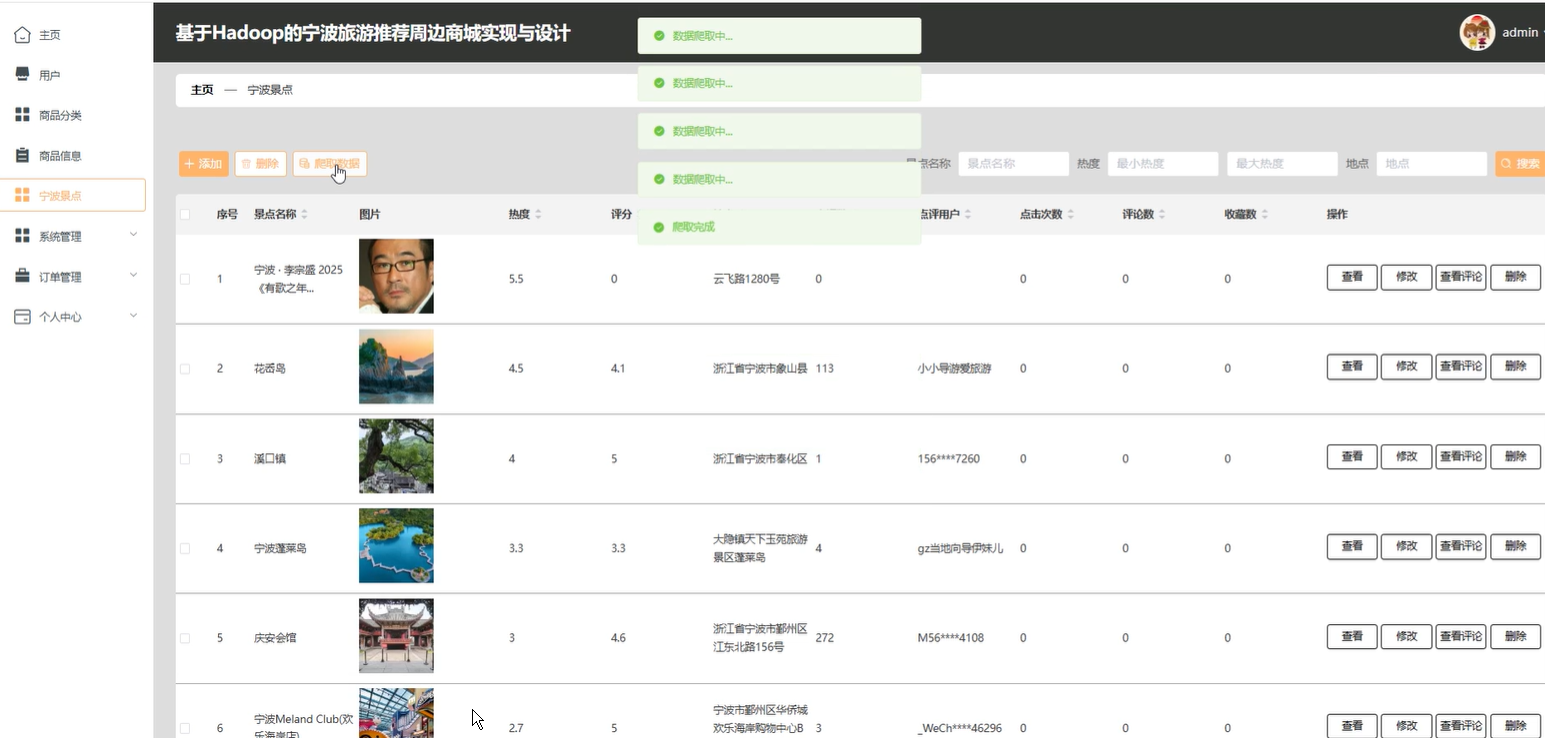
Task: Click 修改 for the 溪口镇 row
Action: (x=1406, y=457)
